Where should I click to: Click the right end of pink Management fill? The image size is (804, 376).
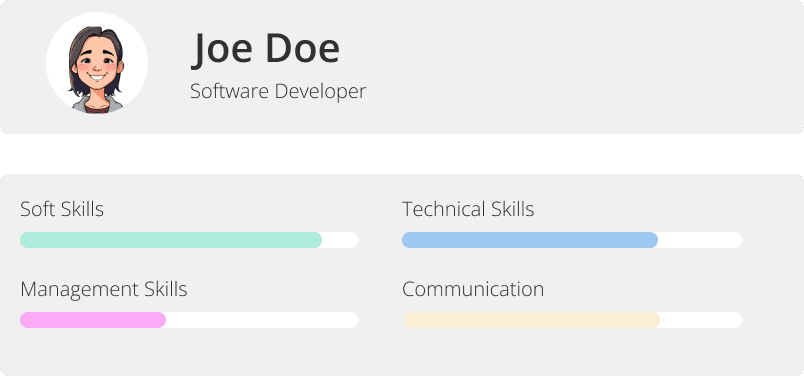(x=162, y=320)
